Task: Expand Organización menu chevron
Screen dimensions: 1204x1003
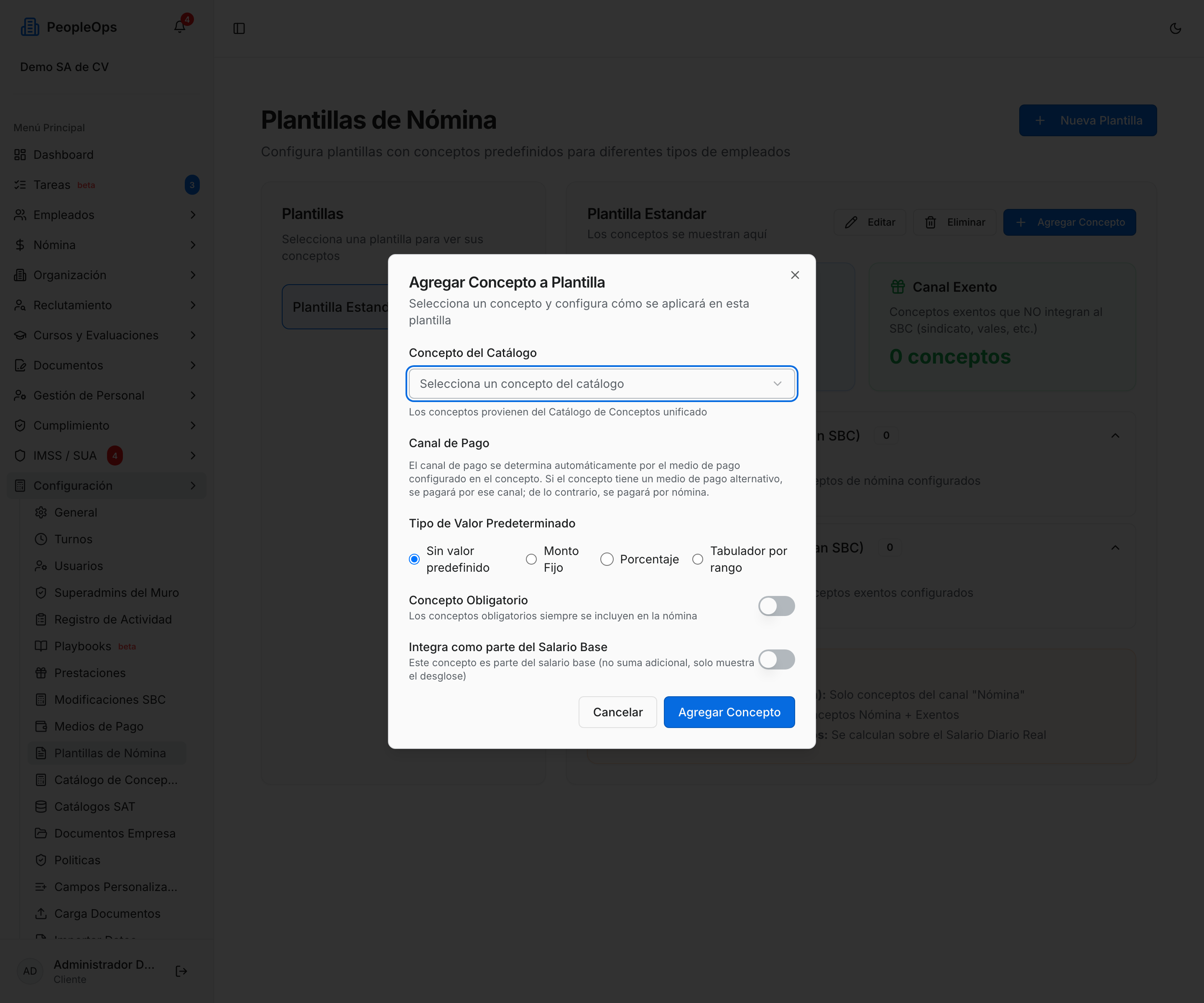Action: (193, 275)
